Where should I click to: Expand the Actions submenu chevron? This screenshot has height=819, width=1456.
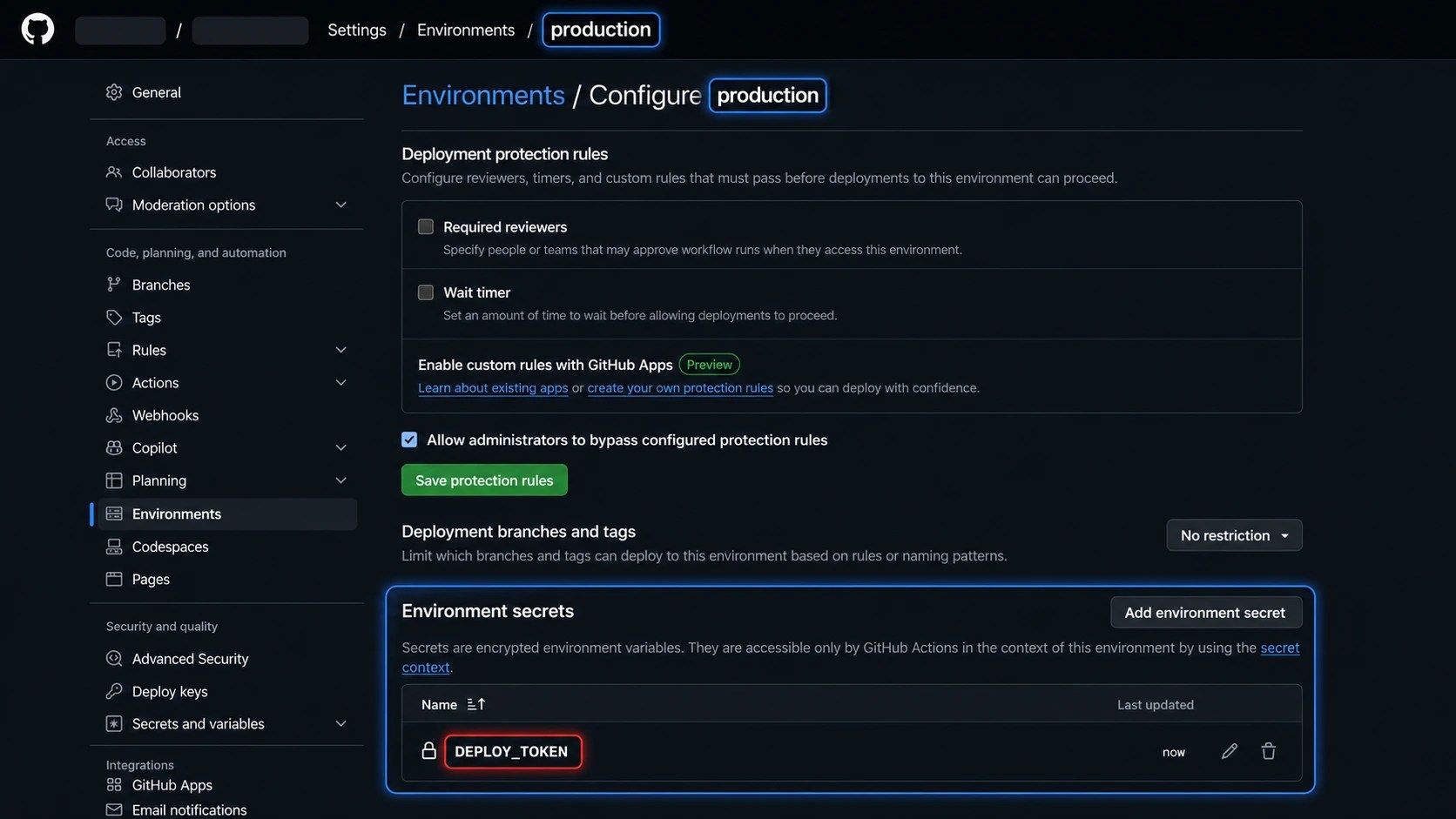point(341,383)
